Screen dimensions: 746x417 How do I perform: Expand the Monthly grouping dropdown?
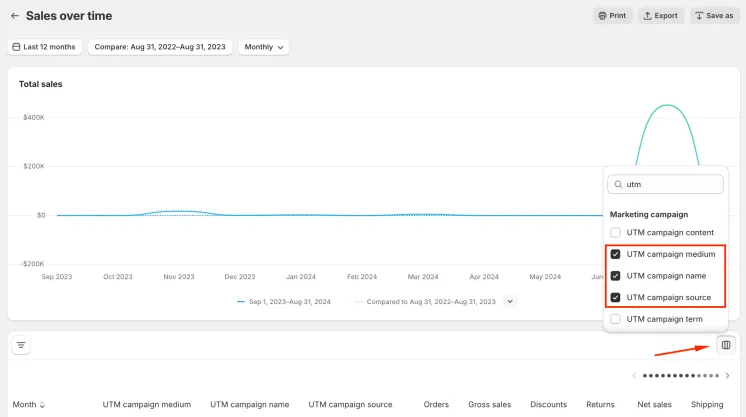coord(264,47)
